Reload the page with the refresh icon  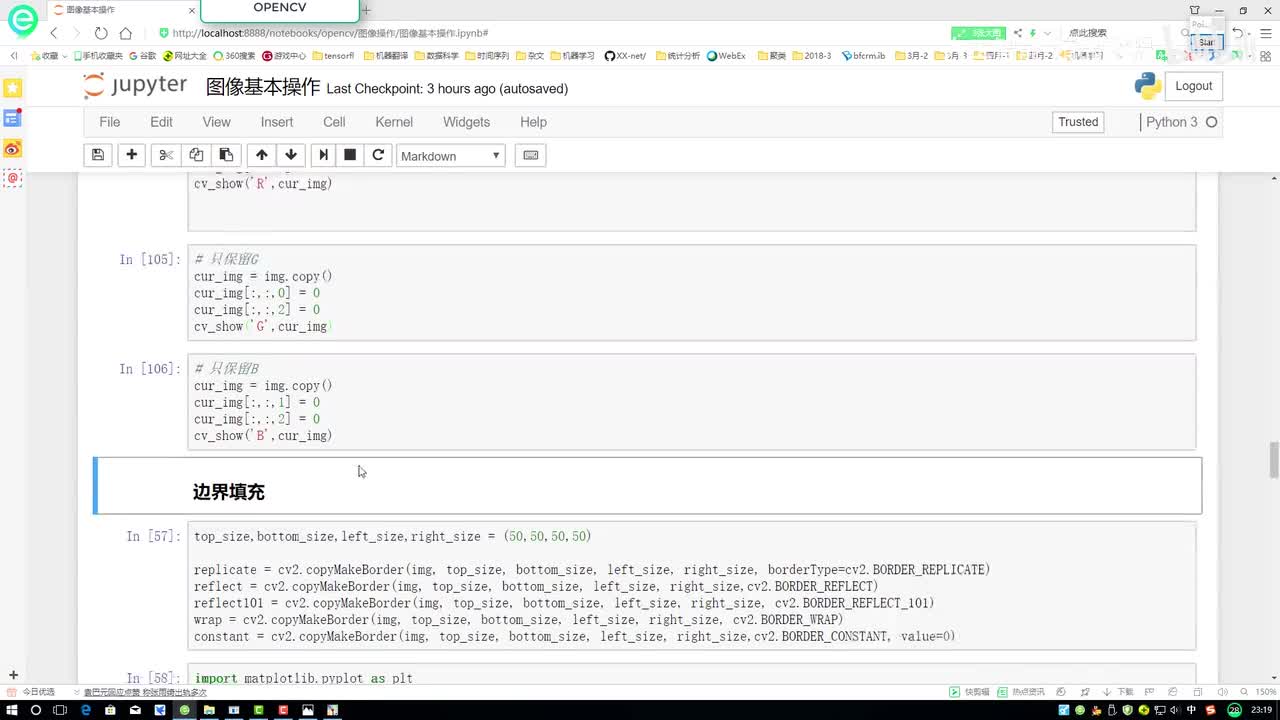[x=101, y=33]
